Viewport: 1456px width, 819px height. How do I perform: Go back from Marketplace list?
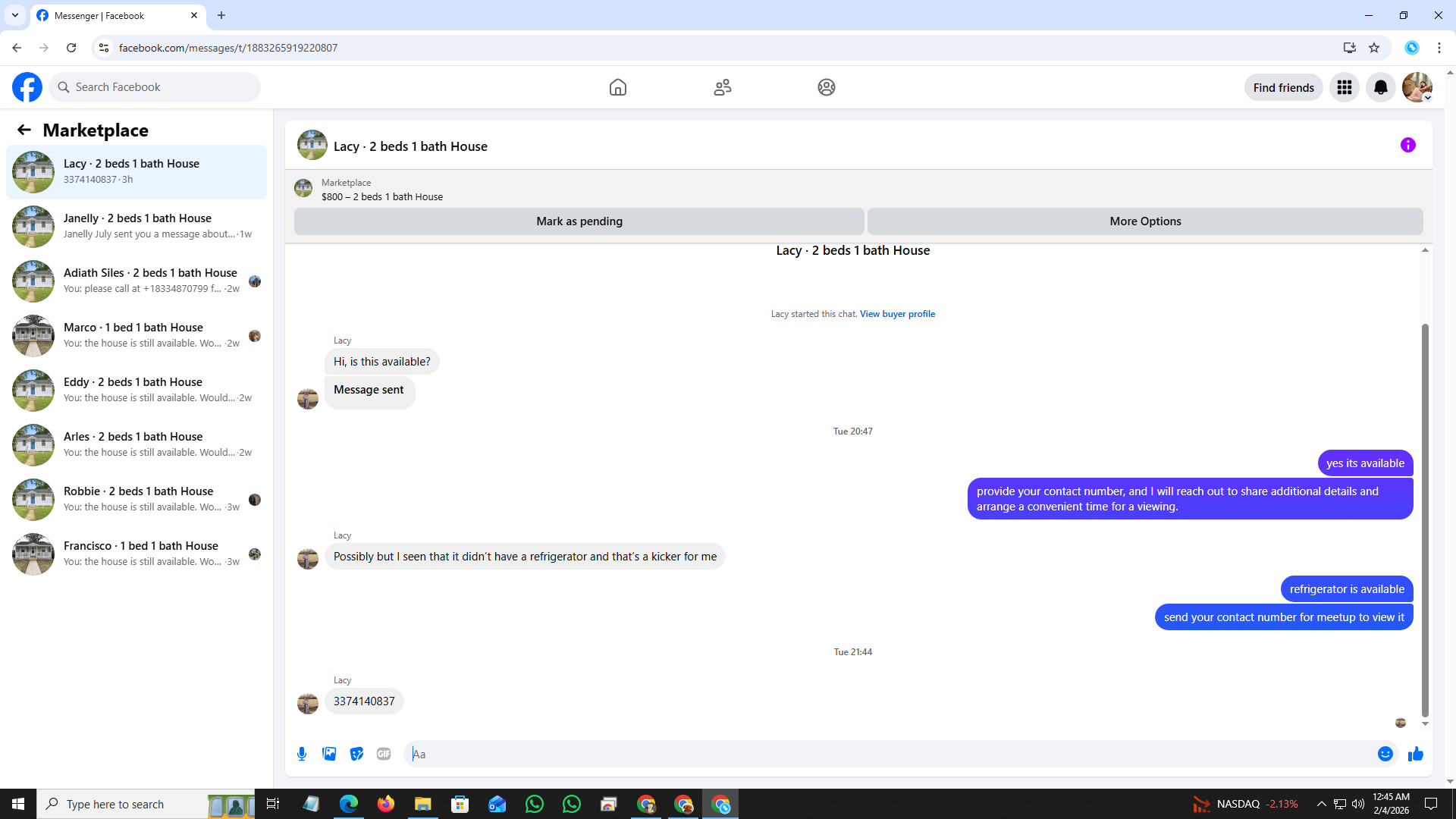(x=24, y=130)
